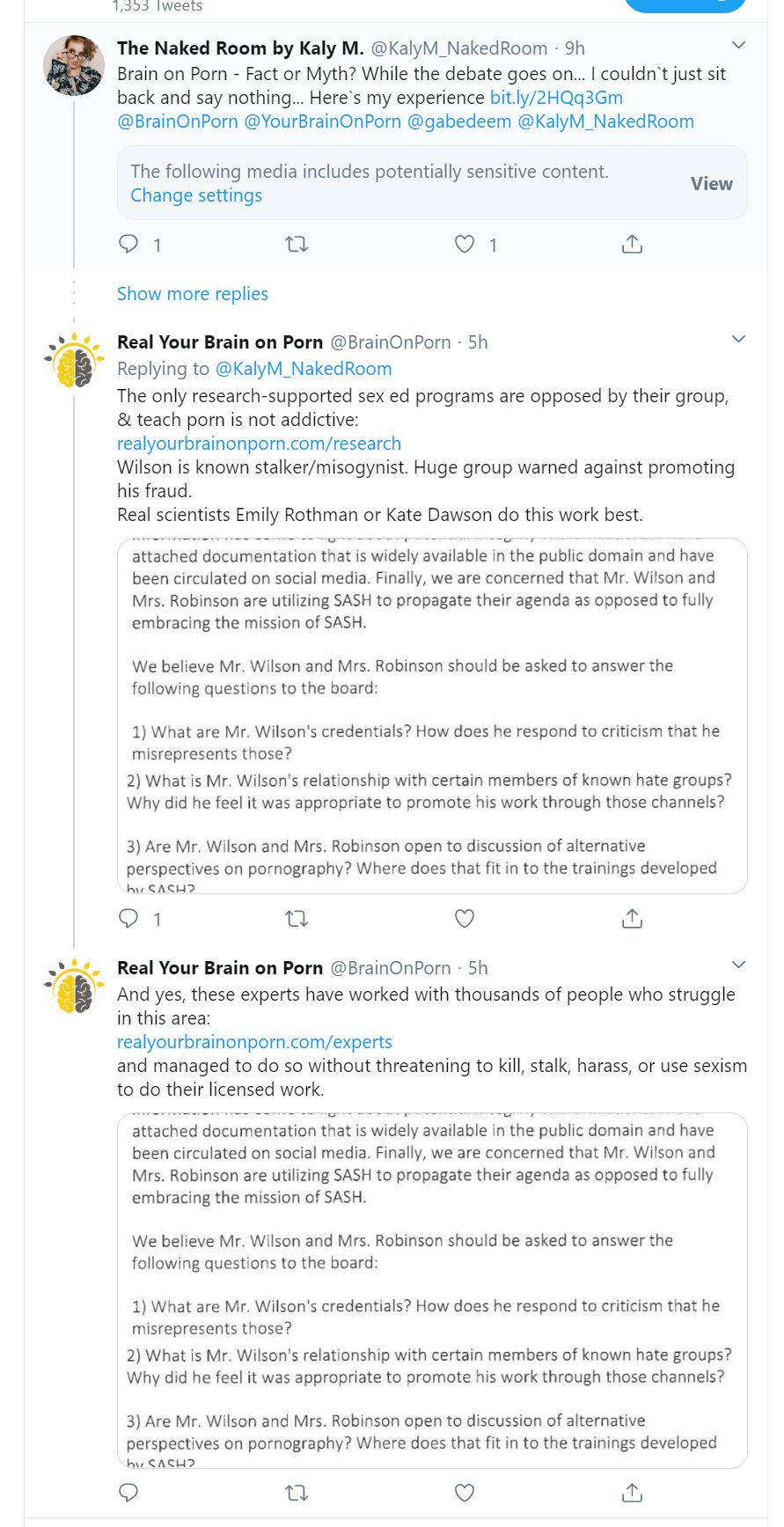This screenshot has width=784, height=1527.
Task: Like the Kaly M. tweet
Action: click(x=465, y=244)
